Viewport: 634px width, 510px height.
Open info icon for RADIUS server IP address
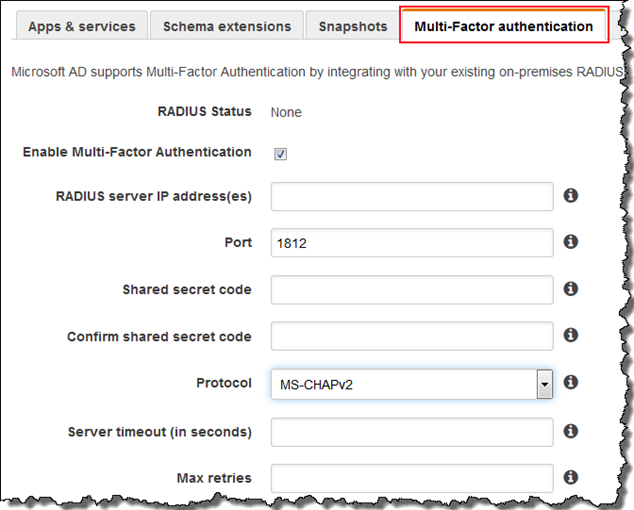point(571,196)
